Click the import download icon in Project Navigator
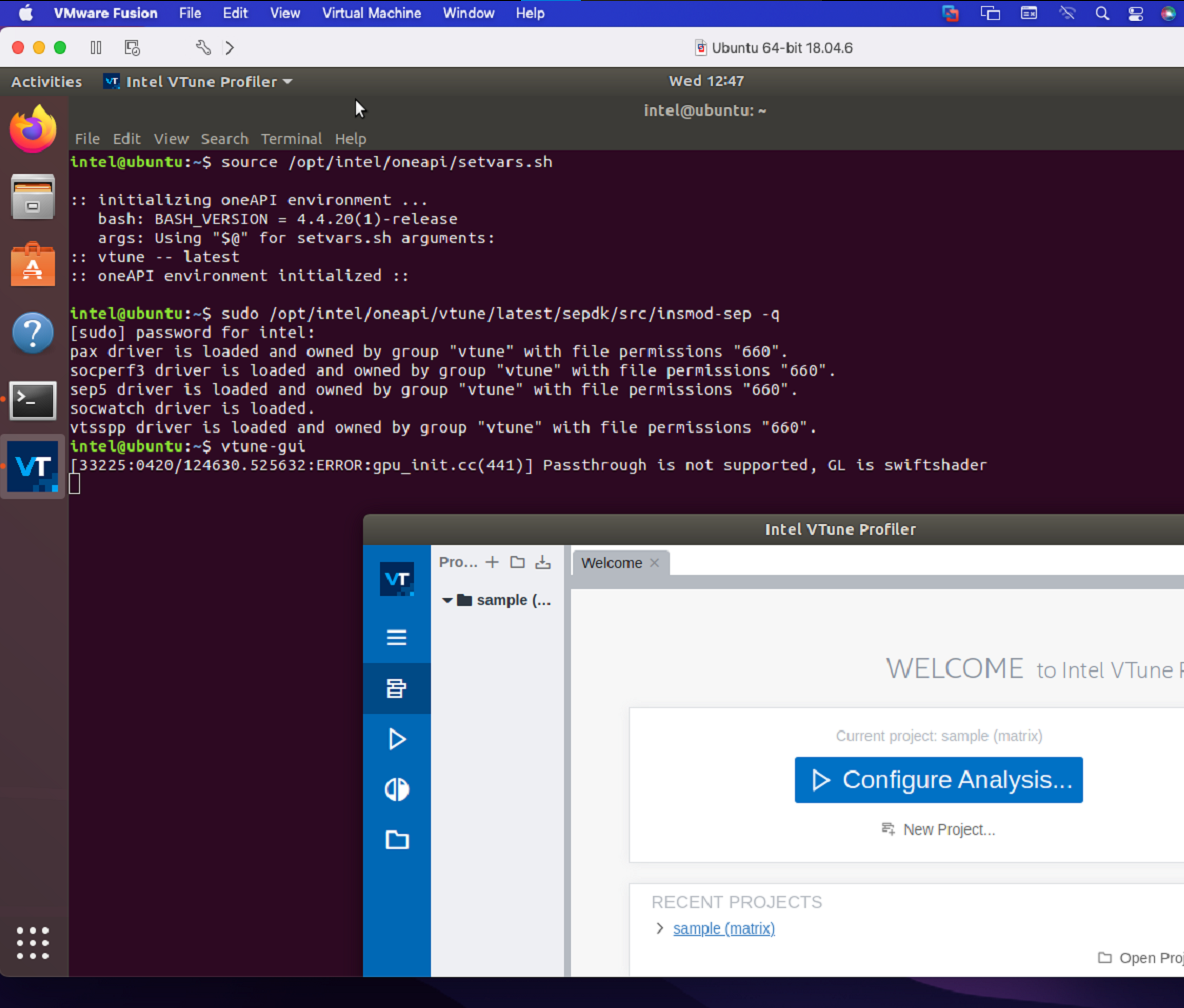Viewport: 1184px width, 1008px height. 543,562
